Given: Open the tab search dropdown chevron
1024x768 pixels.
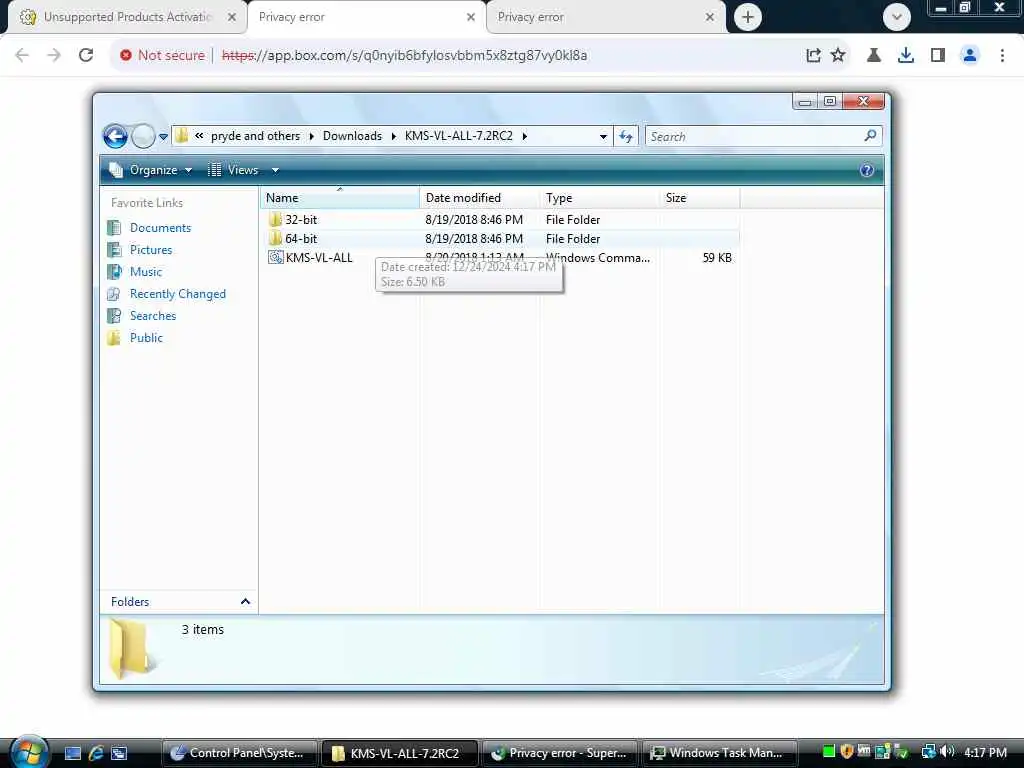Looking at the screenshot, I should point(897,17).
